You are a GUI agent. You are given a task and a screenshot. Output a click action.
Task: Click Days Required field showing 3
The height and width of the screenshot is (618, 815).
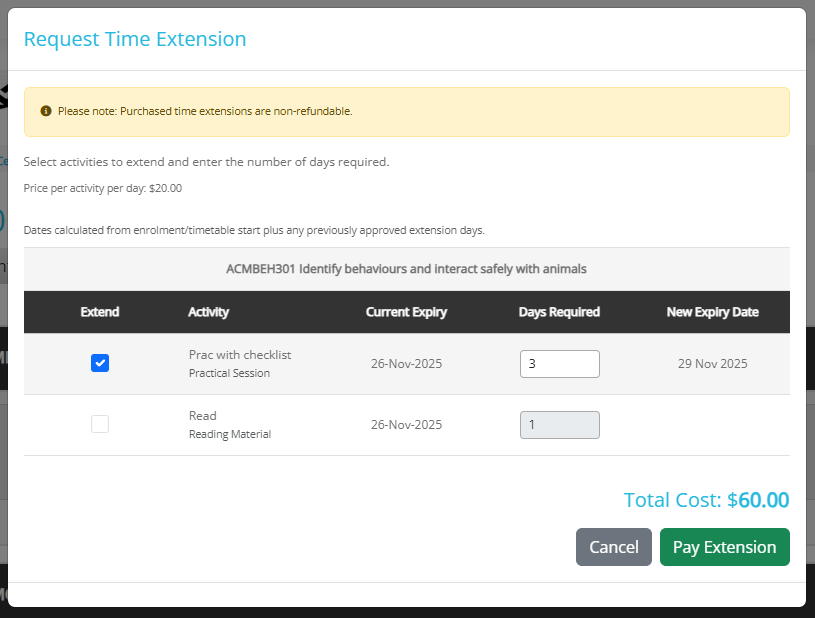pos(559,364)
